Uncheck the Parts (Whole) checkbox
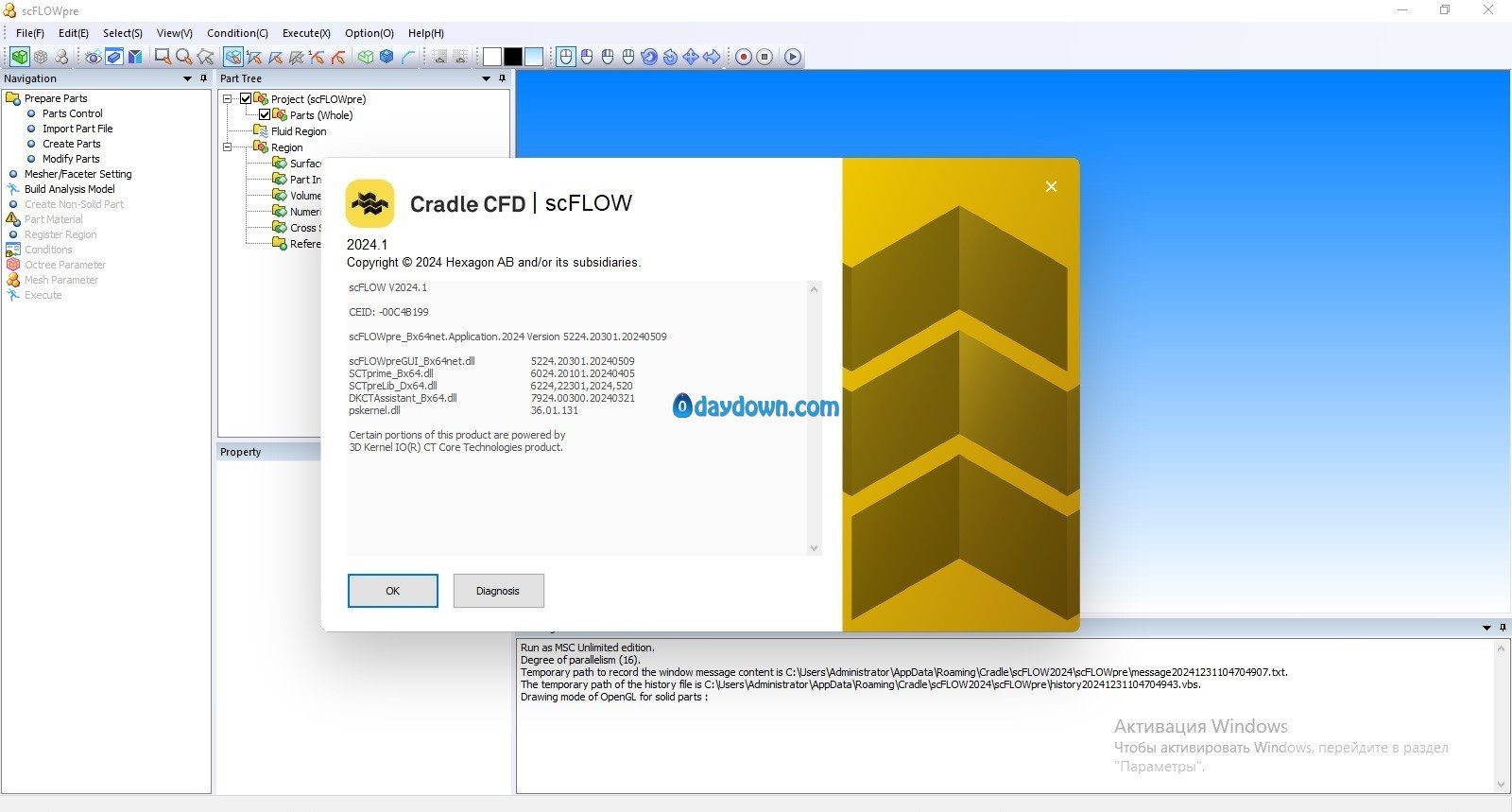The image size is (1512, 812). (x=265, y=114)
